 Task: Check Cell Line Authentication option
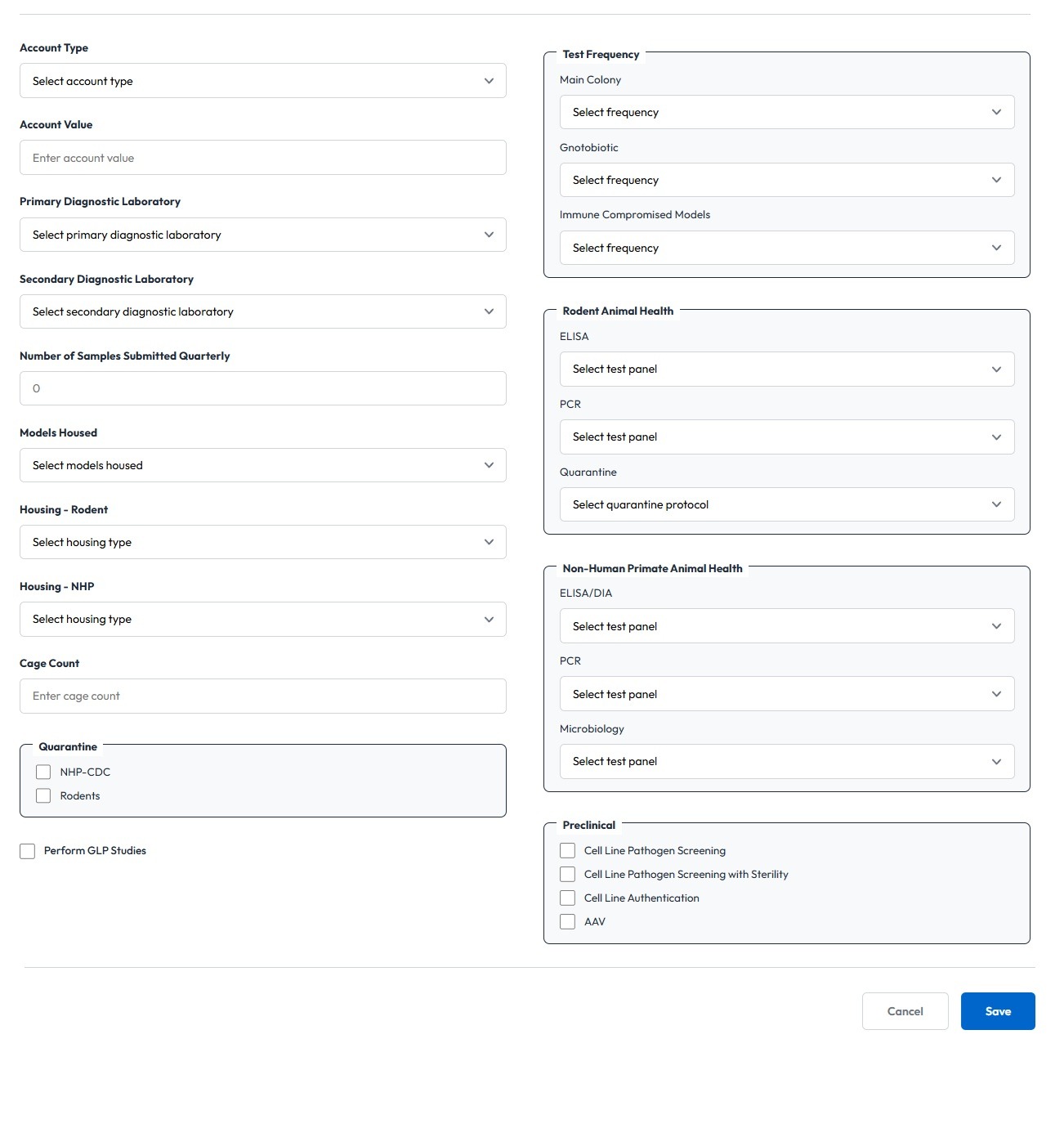coord(567,898)
